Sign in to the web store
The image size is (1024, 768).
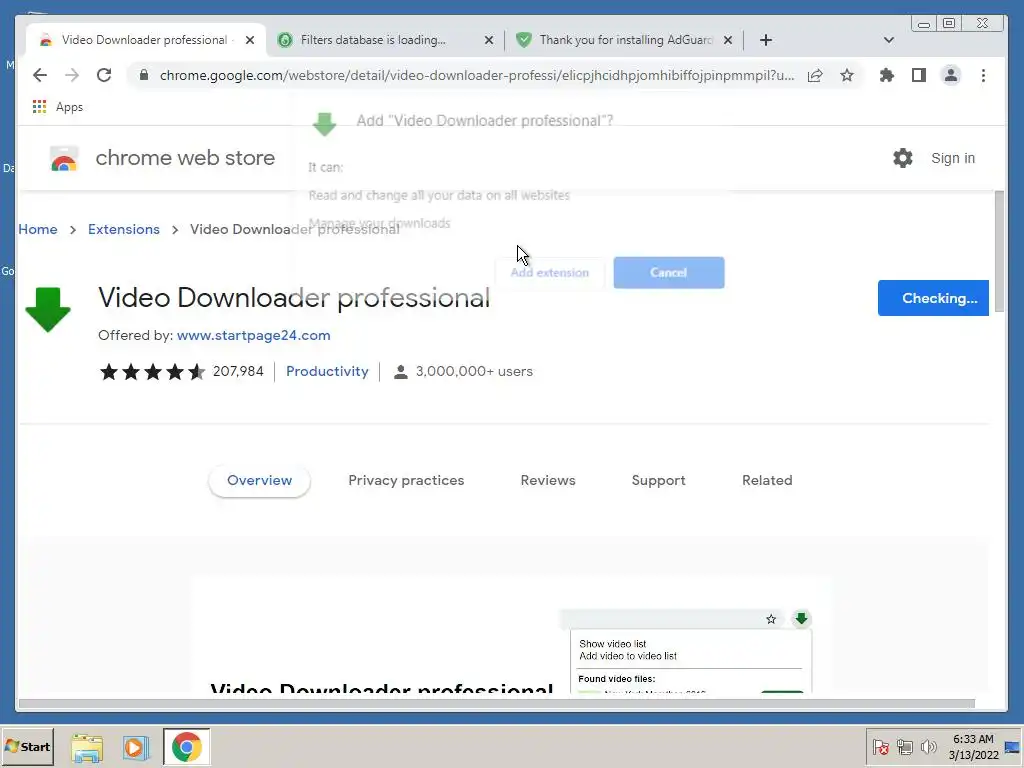953,158
